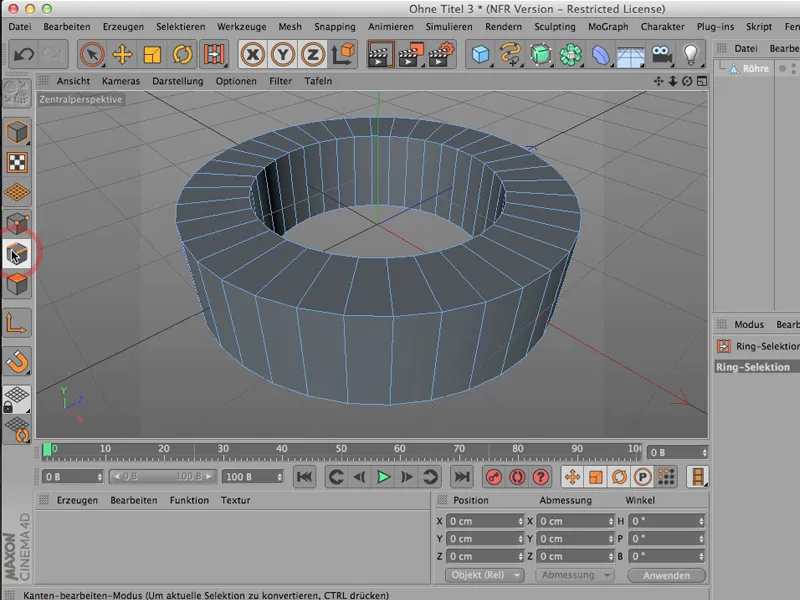
Task: Open the deformer objects icon
Action: coord(601,54)
